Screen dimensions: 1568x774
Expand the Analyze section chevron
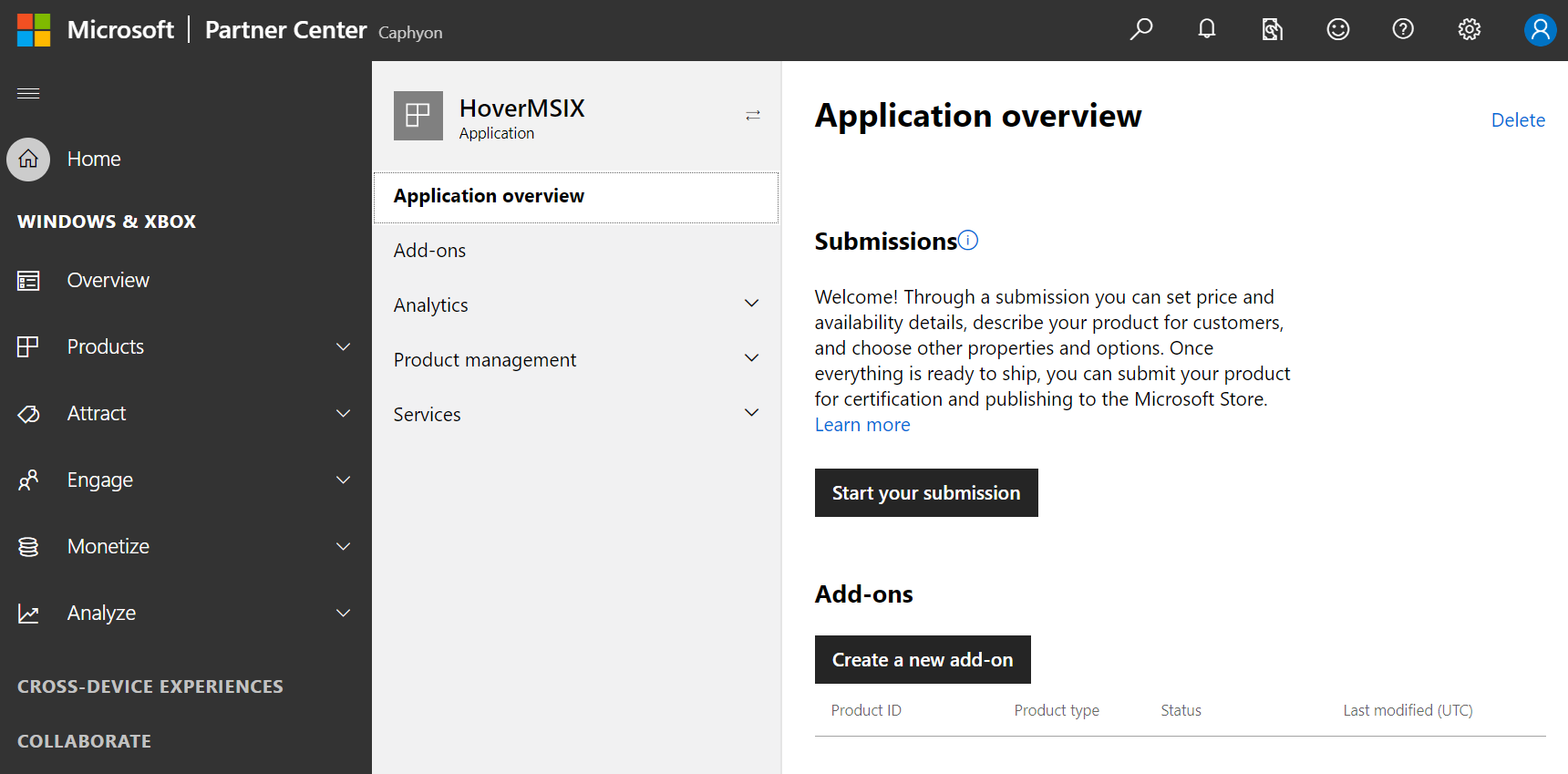(x=344, y=613)
